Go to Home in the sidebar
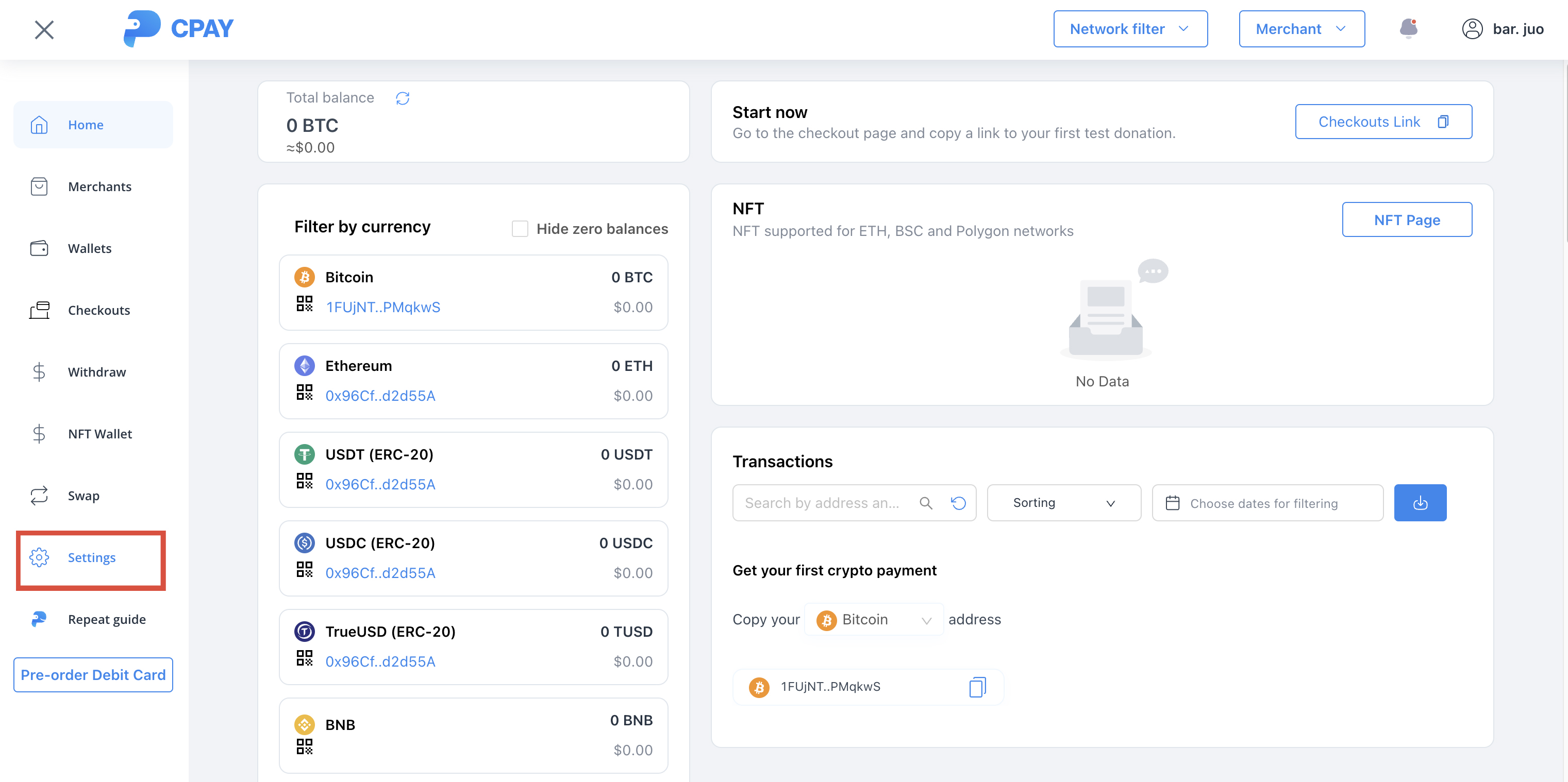The width and height of the screenshot is (1568, 782). pos(93,125)
